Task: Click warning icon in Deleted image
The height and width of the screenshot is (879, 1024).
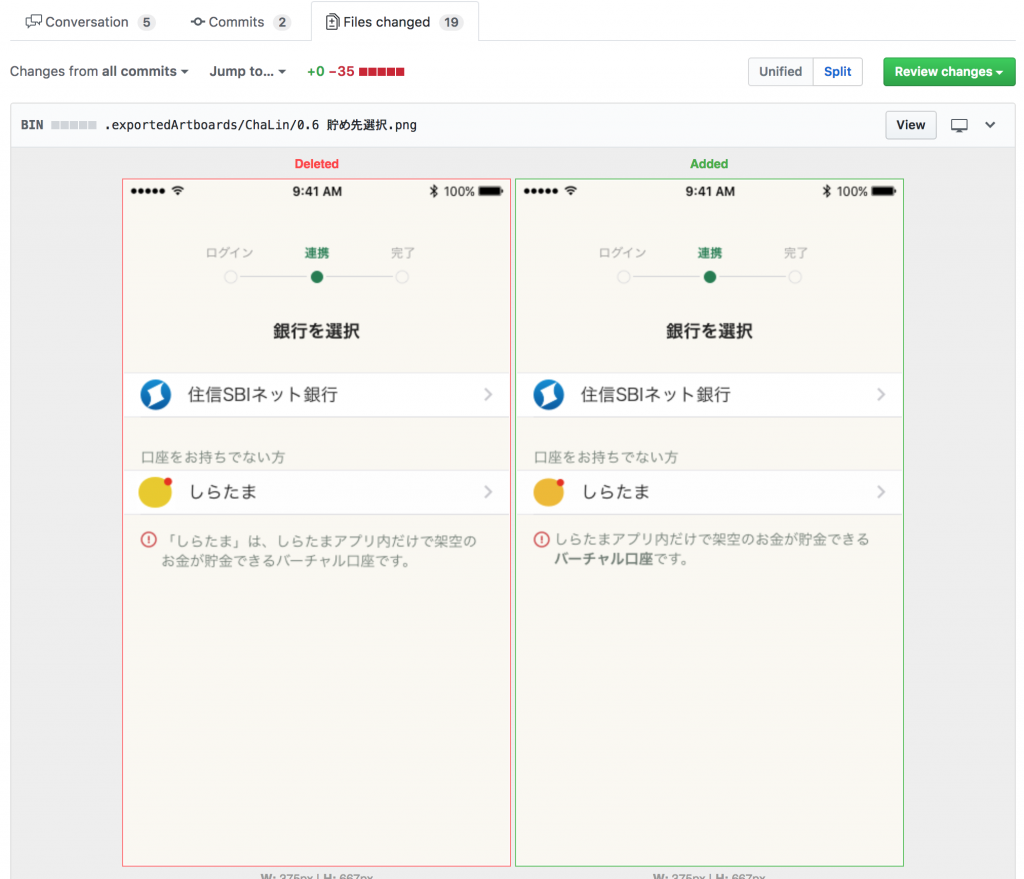Action: click(149, 540)
